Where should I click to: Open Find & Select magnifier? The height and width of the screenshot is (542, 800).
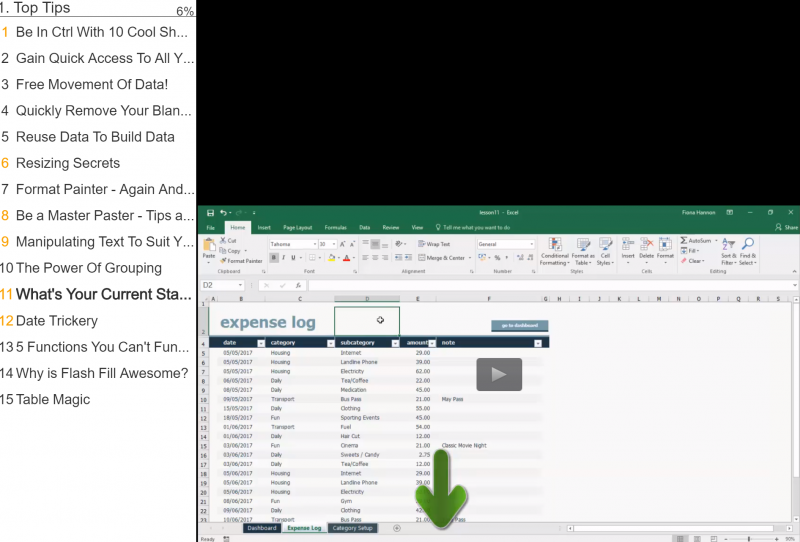click(748, 251)
